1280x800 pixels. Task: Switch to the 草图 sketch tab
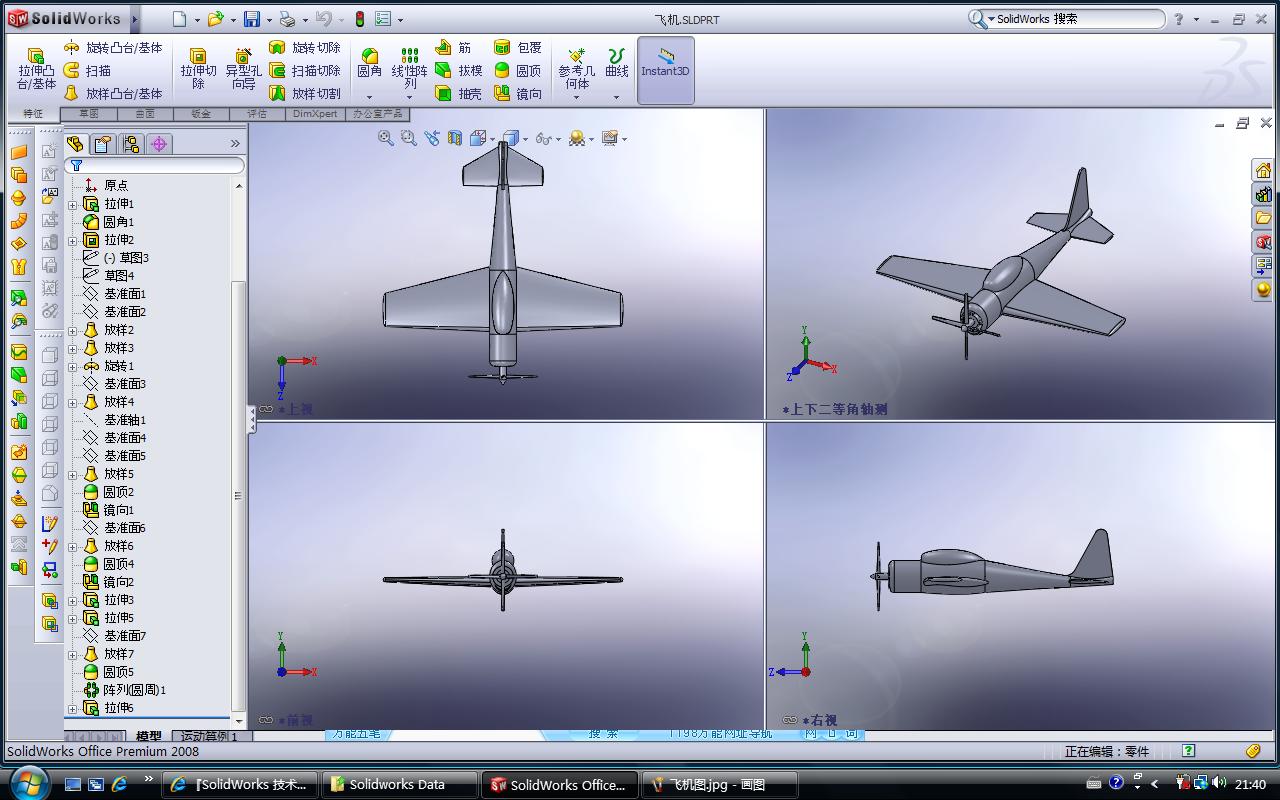click(89, 114)
